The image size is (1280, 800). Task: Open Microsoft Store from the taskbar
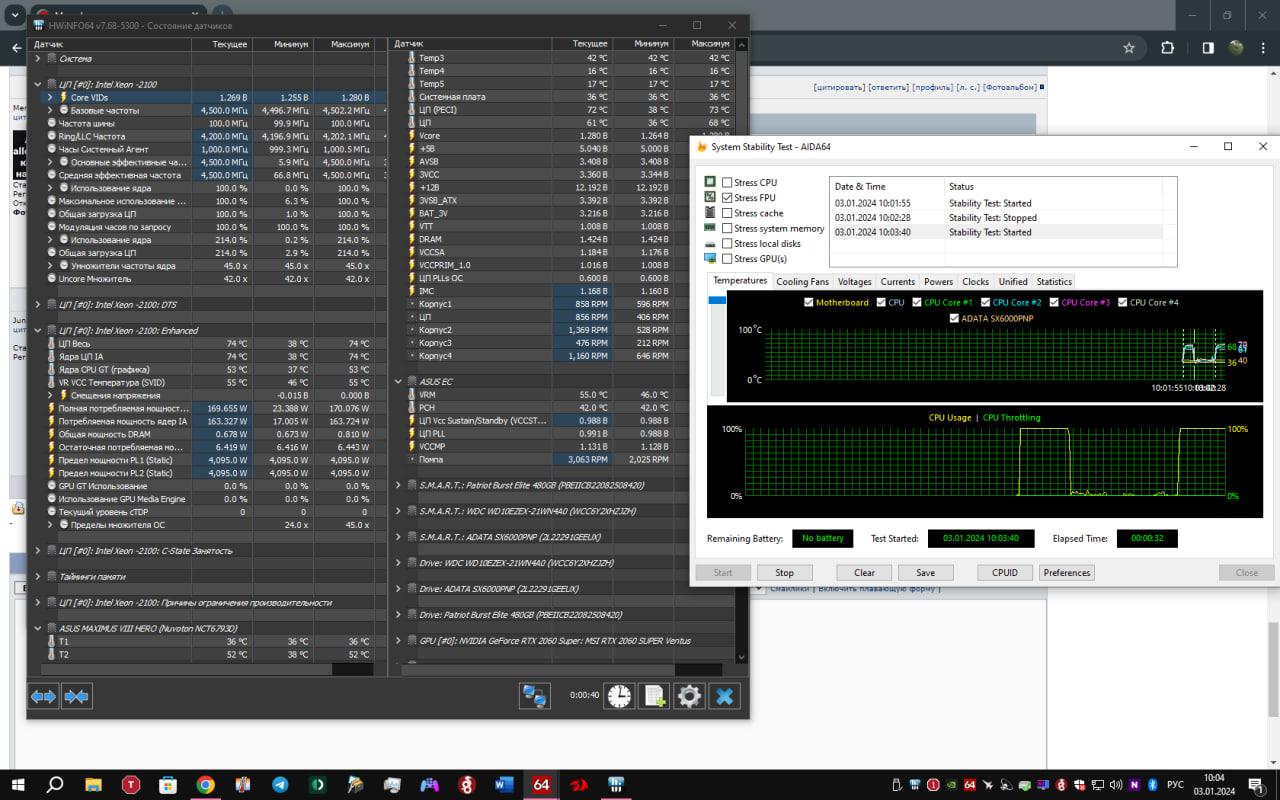168,785
